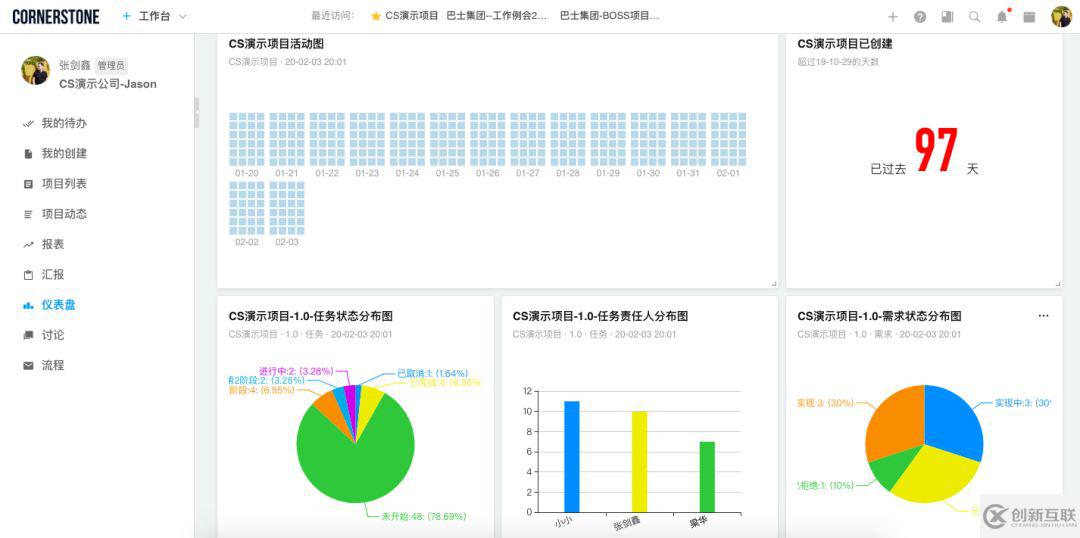Click the 项目列表 list icon
The image size is (1080, 538).
tap(28, 184)
